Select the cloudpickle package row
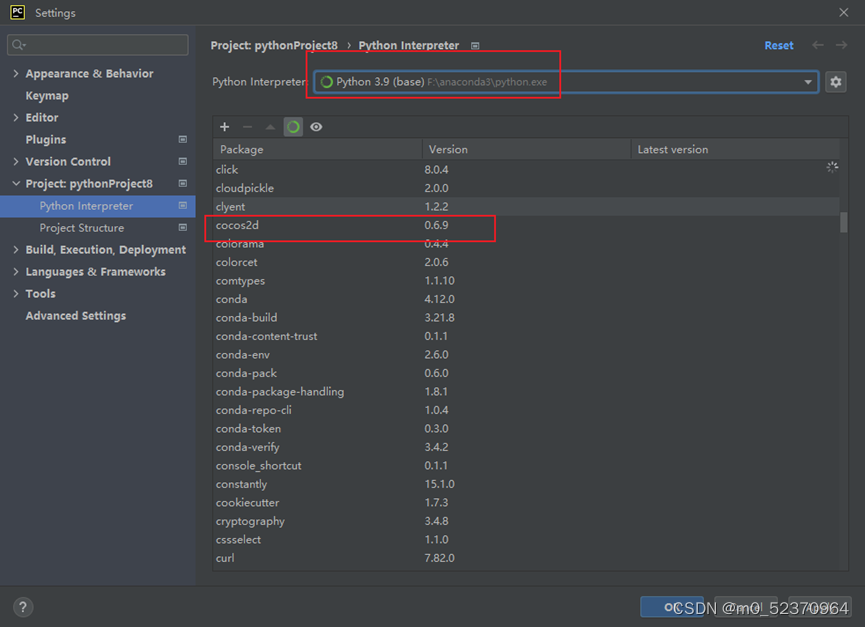The height and width of the screenshot is (627, 865). [x=526, y=188]
